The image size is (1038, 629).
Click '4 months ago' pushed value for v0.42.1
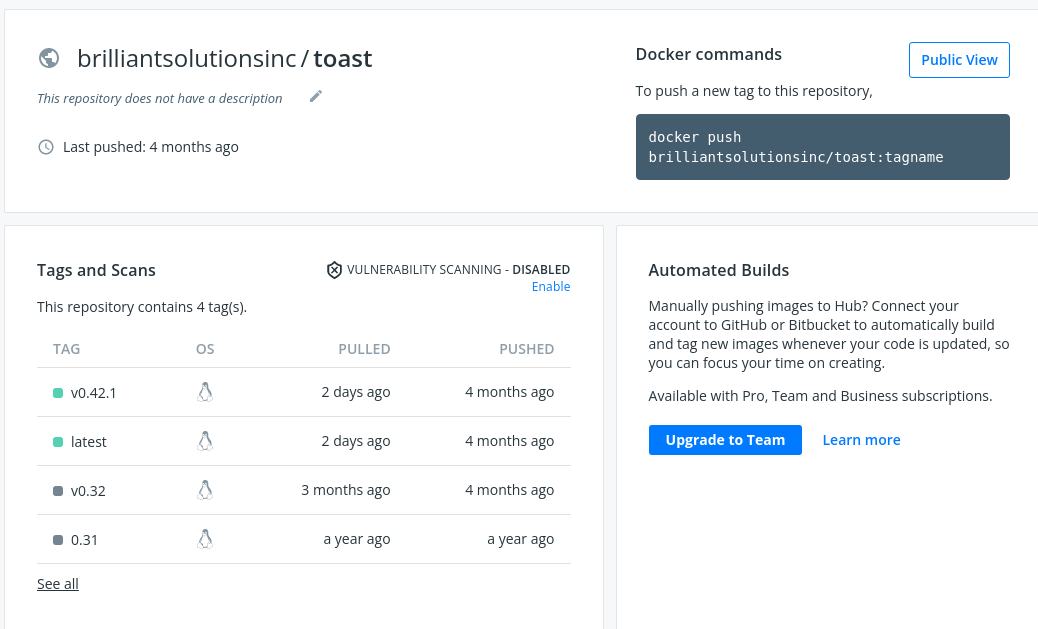510,392
